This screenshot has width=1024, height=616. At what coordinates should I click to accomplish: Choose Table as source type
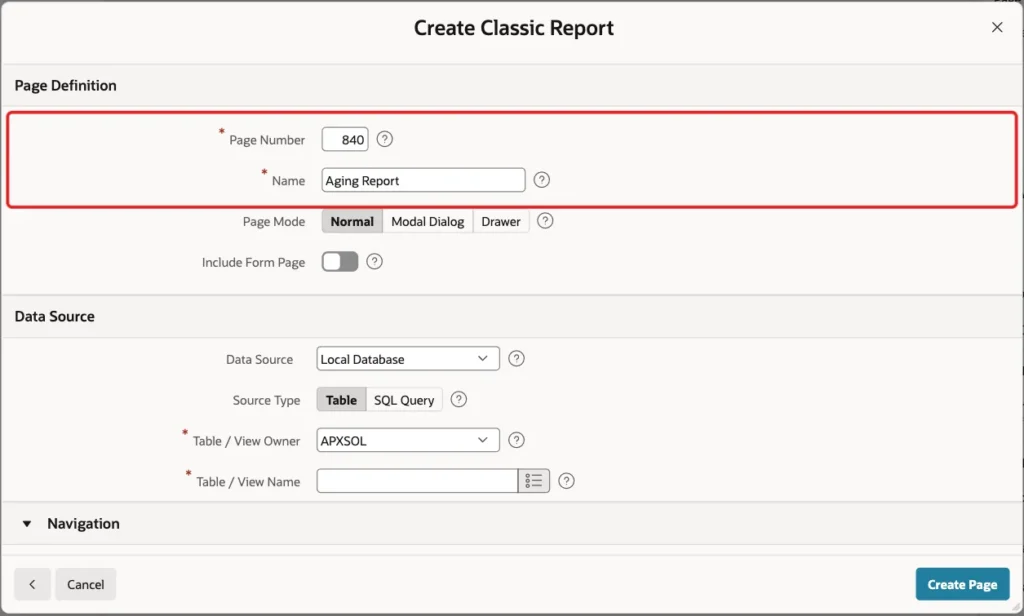click(x=342, y=400)
